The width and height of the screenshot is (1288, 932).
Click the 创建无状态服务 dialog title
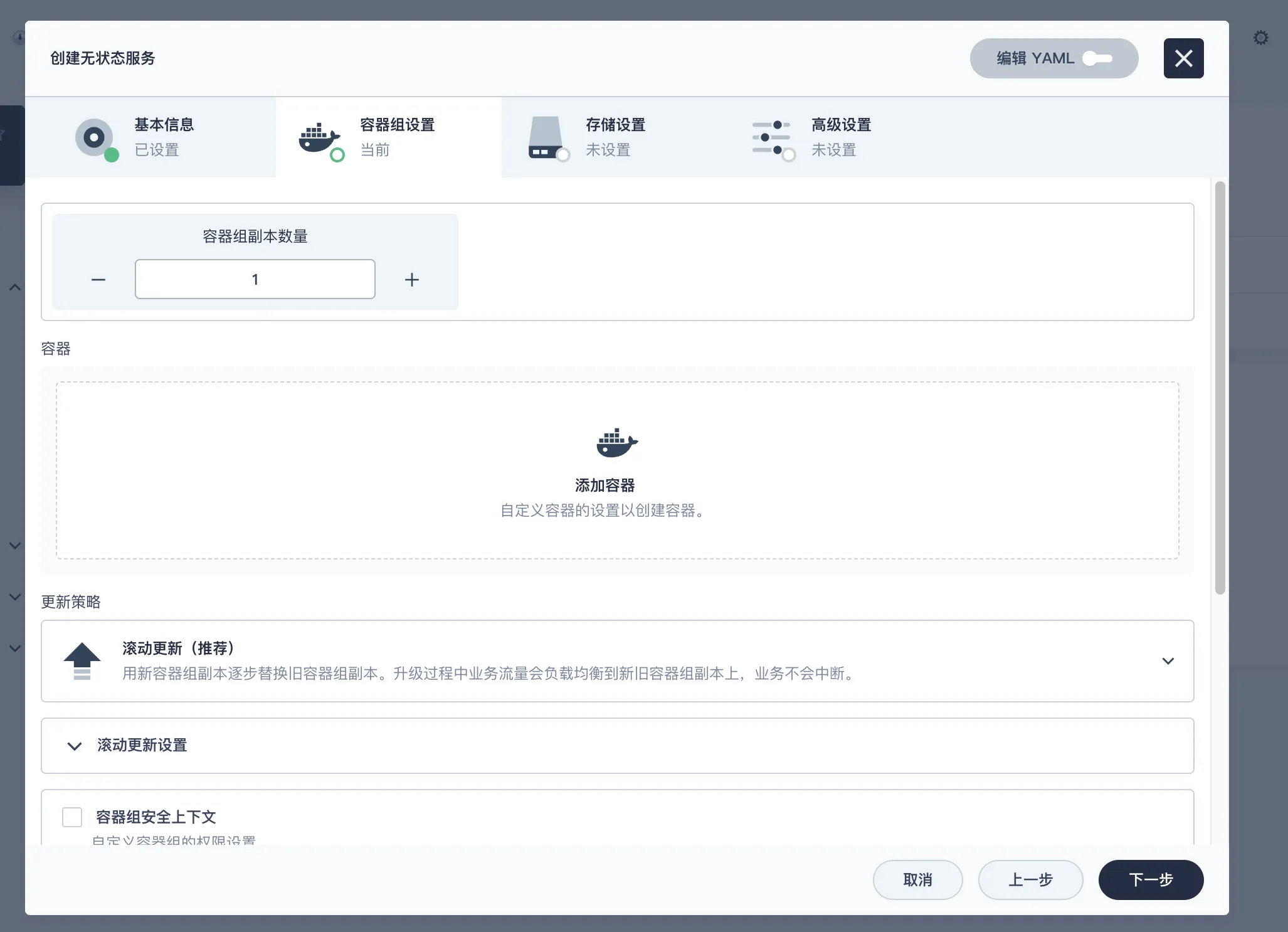tap(103, 58)
